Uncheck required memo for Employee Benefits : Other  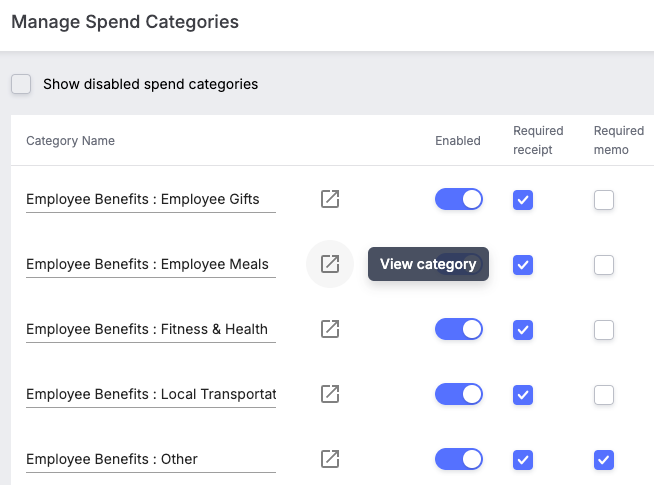pyautogui.click(x=604, y=460)
